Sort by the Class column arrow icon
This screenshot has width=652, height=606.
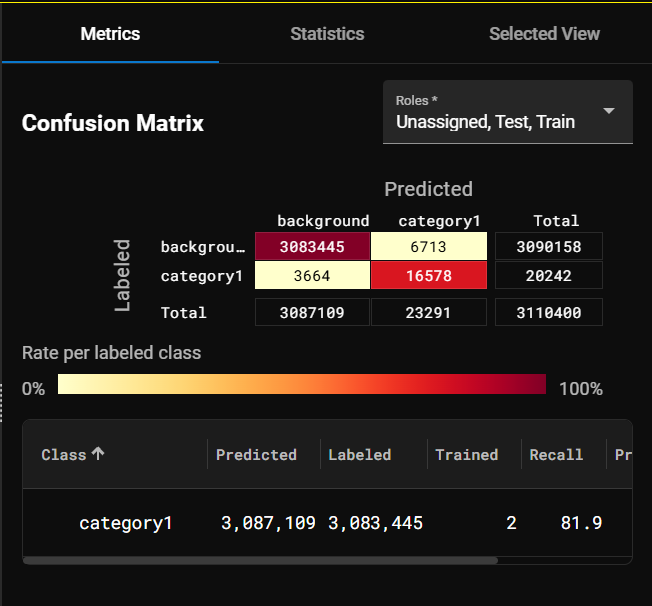click(98, 454)
